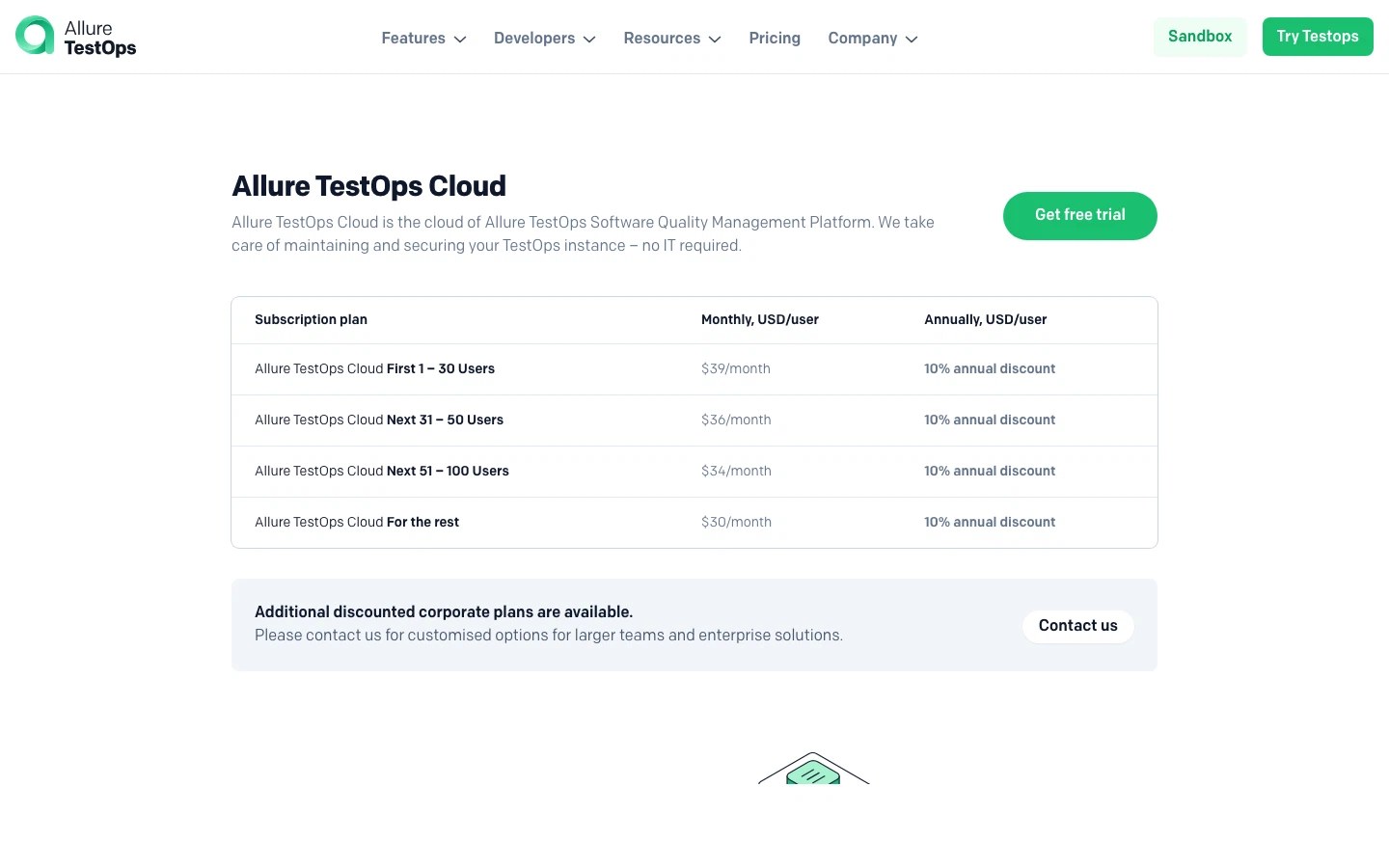
Task: Select the Next 31 – 50 Users plan row
Action: [x=379, y=420]
